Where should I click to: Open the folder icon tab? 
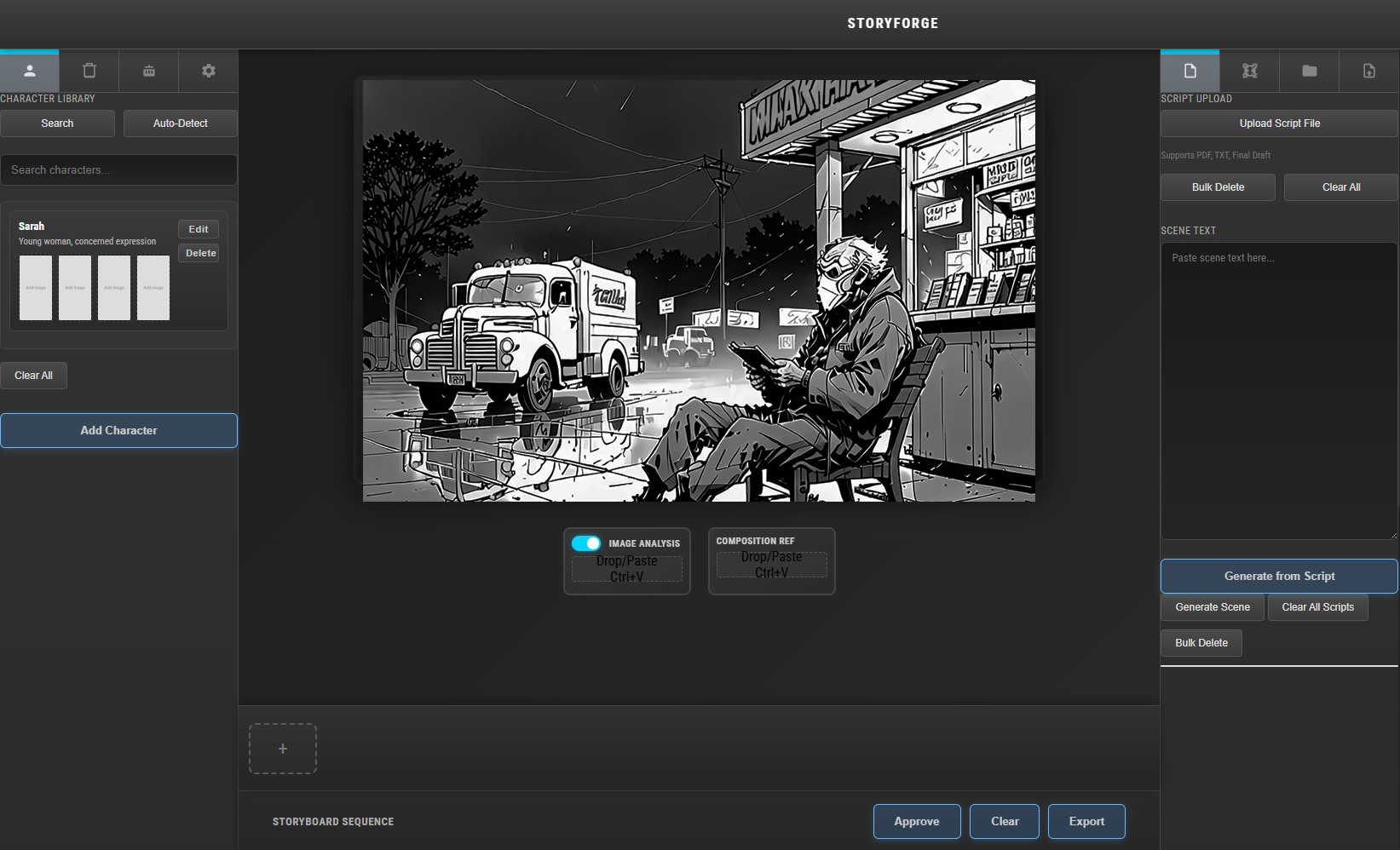1310,72
